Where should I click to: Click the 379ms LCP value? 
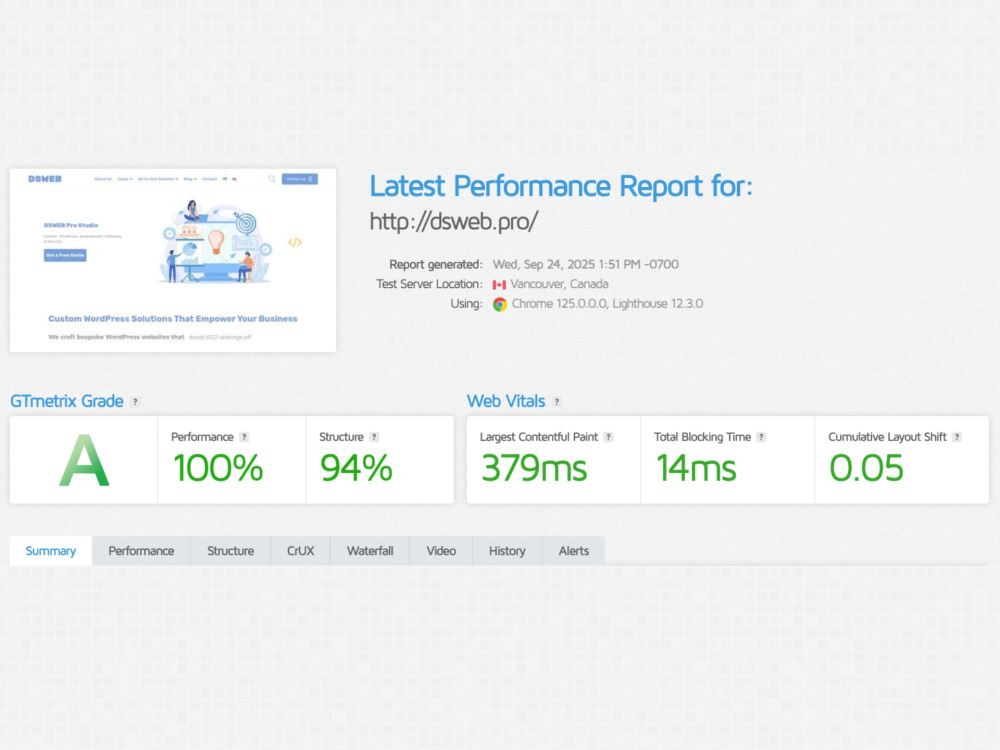[534, 468]
